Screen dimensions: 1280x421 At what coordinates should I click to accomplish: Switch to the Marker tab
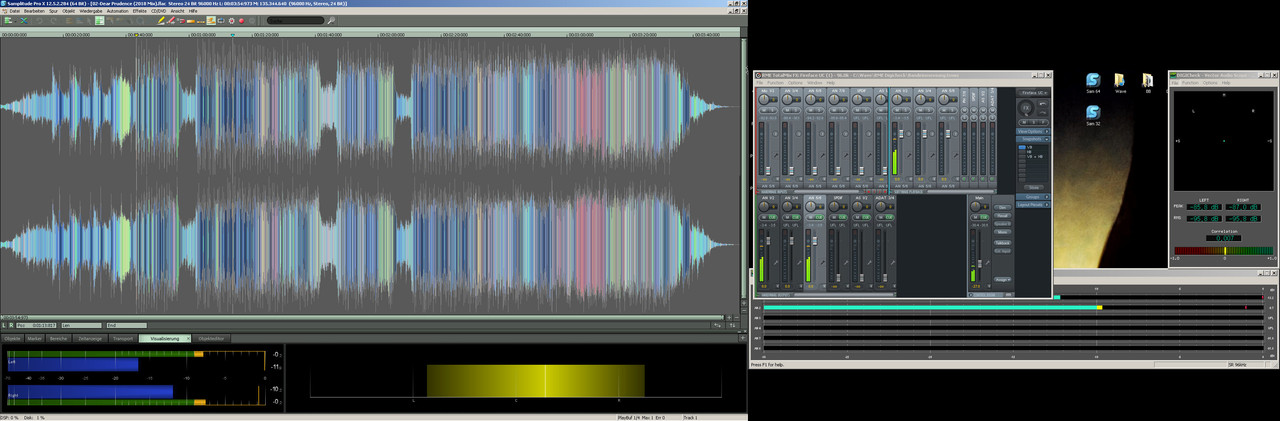tap(35, 339)
